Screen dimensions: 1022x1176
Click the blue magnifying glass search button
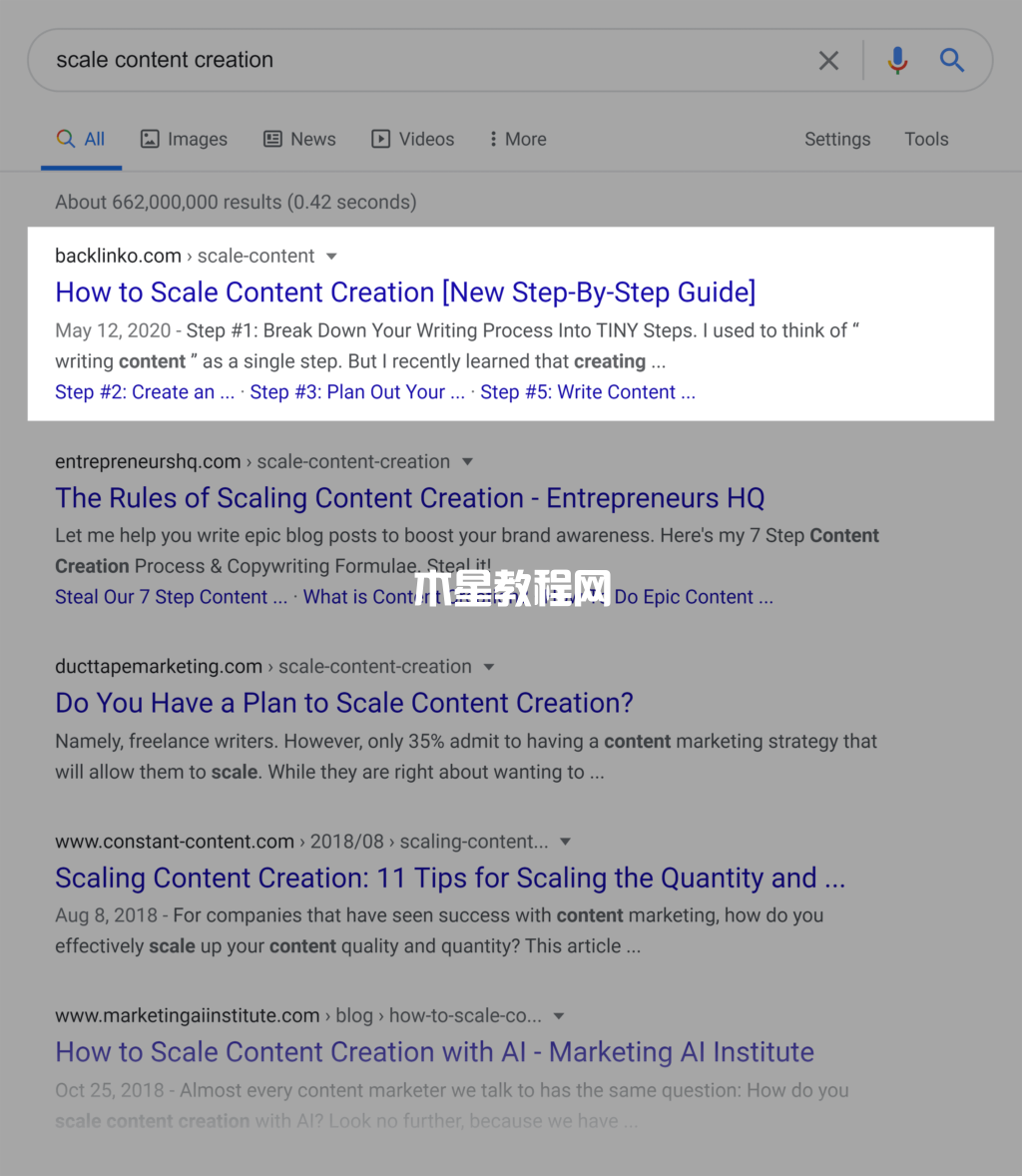(x=952, y=60)
